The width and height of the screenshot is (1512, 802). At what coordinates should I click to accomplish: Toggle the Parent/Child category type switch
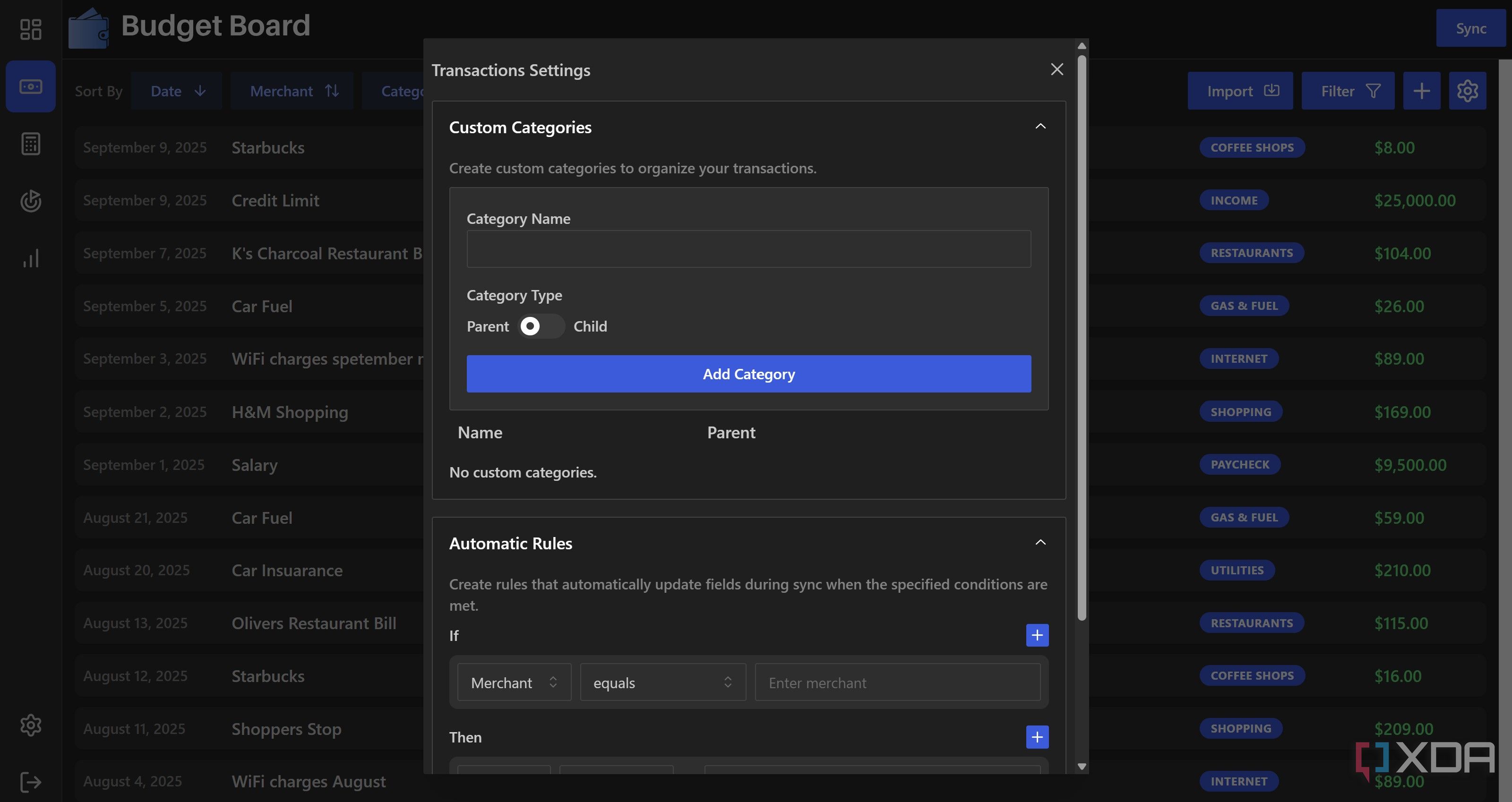541,326
